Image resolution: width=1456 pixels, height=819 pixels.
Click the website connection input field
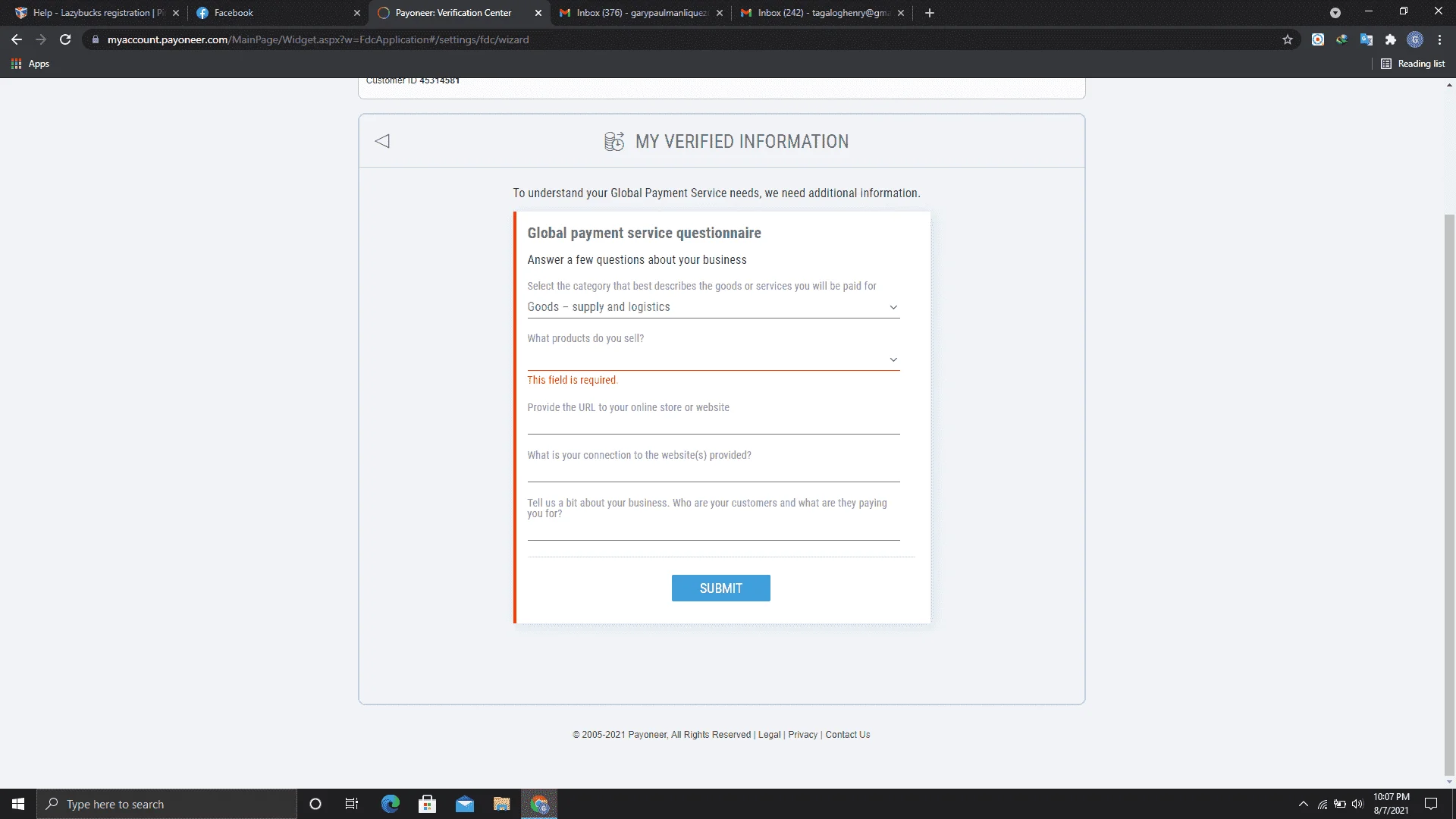(713, 472)
